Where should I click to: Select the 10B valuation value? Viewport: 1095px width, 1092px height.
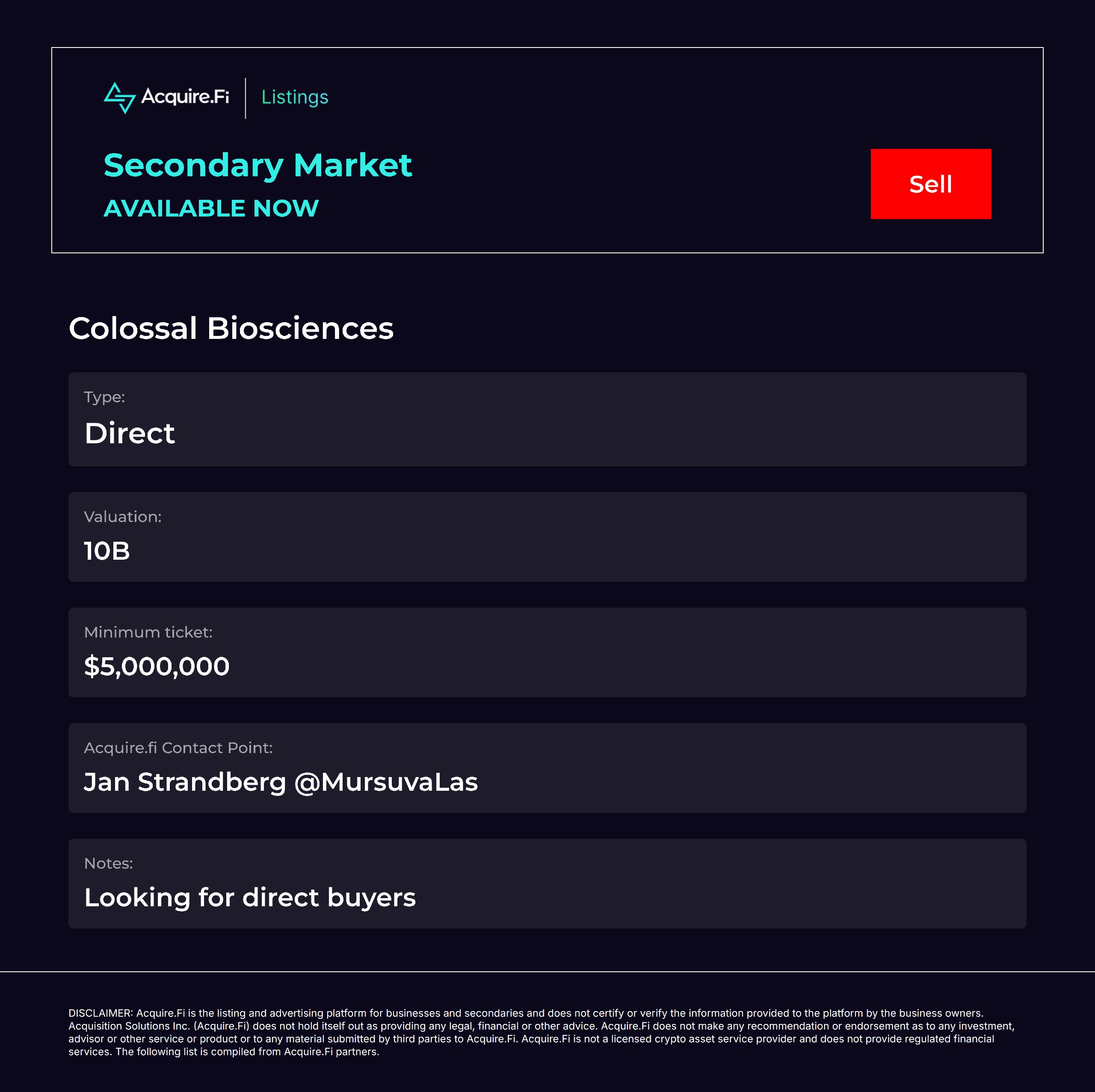pos(107,551)
